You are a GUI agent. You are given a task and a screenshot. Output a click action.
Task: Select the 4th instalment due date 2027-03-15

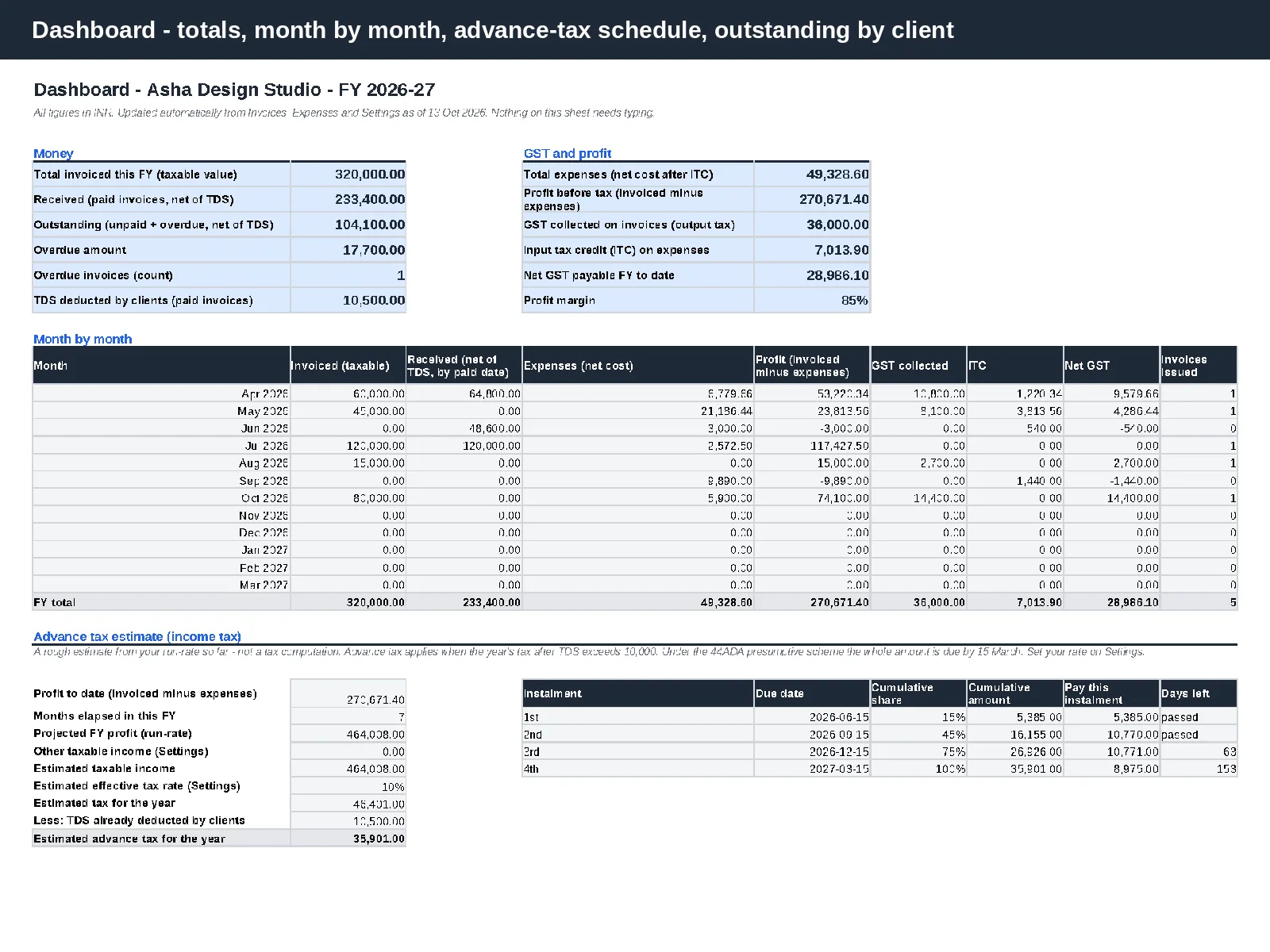812,769
